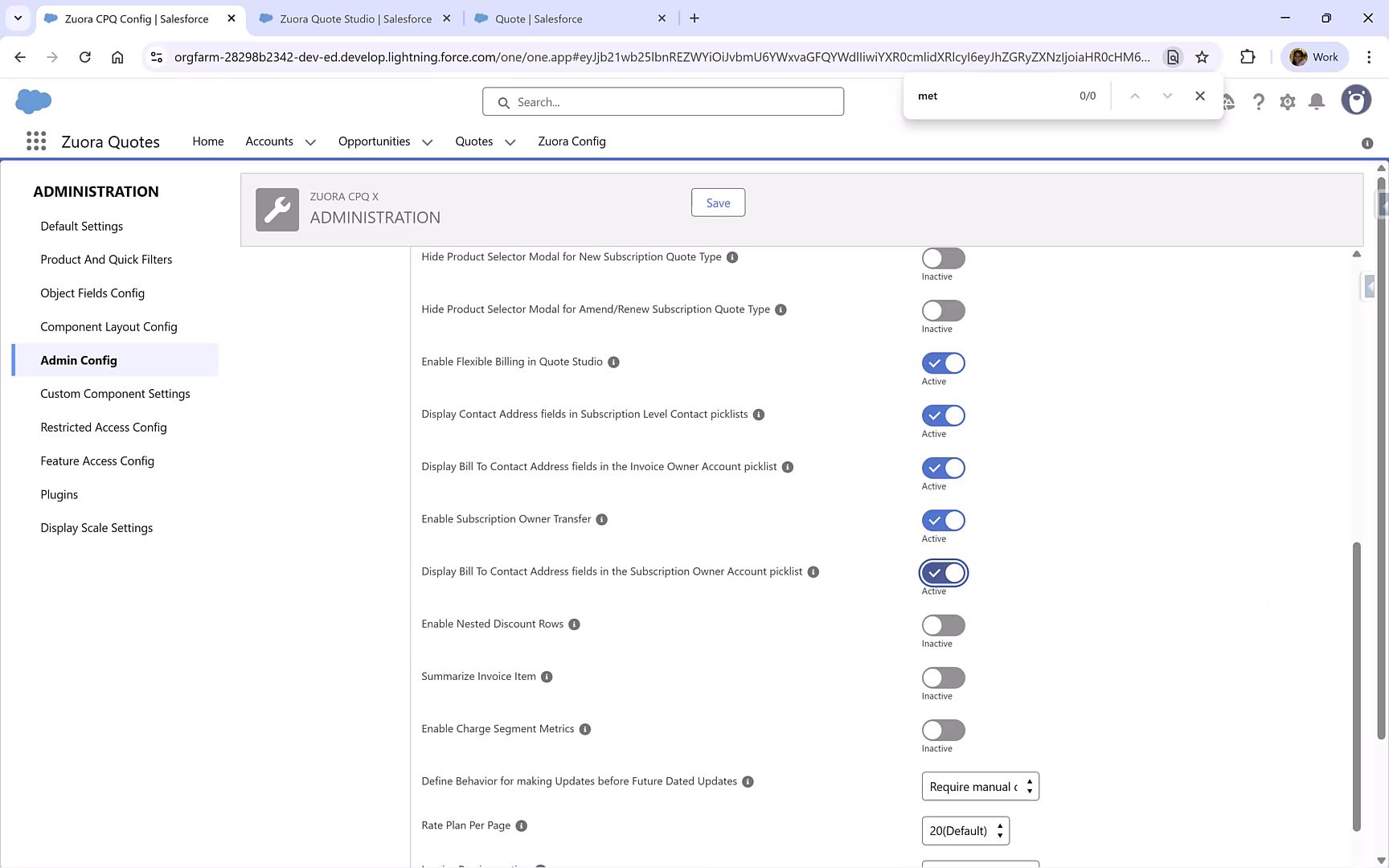Image resolution: width=1389 pixels, height=868 pixels.
Task: Open the Zuora Config menu item
Action: [x=572, y=141]
